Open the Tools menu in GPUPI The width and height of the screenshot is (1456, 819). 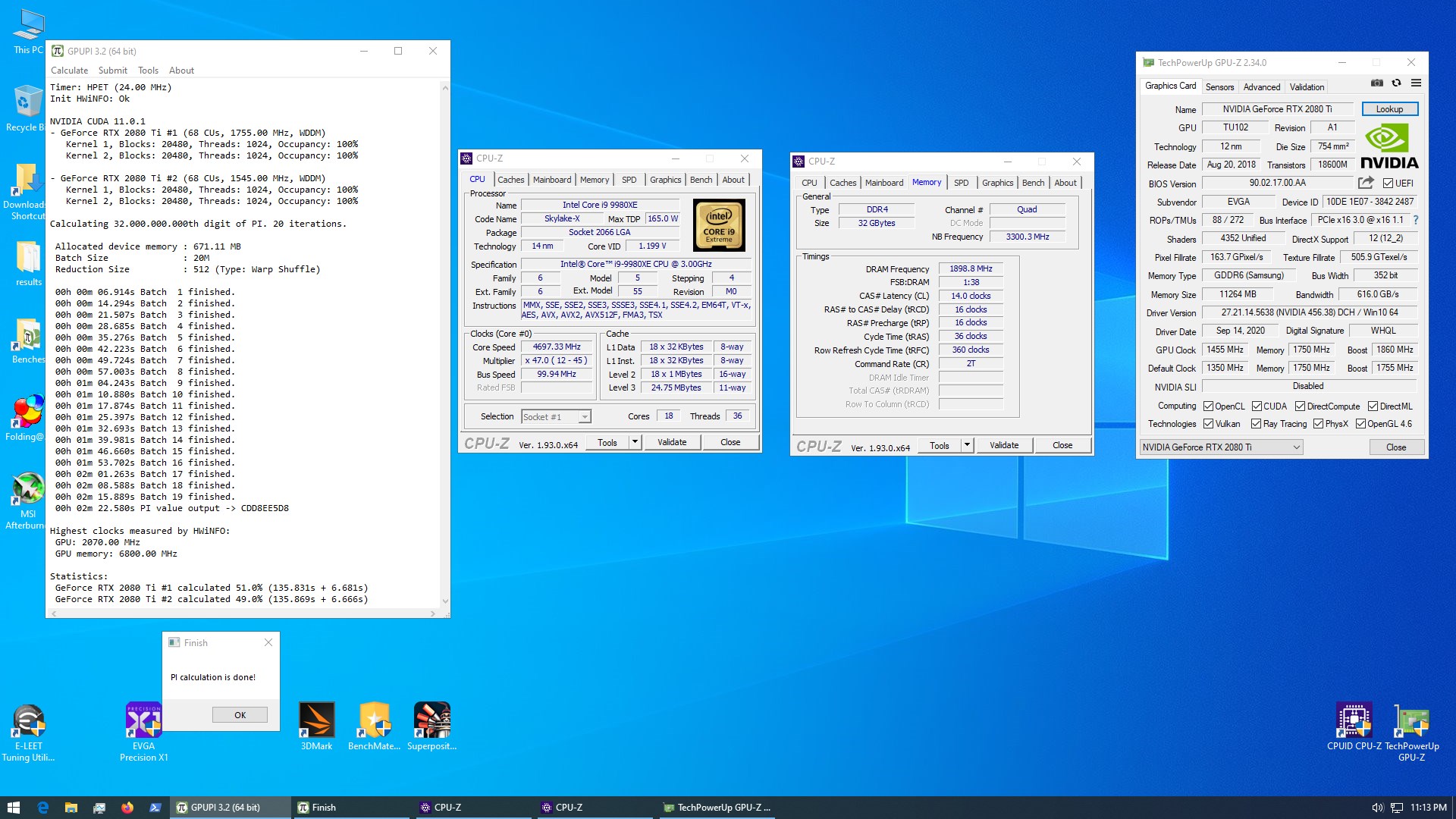148,71
